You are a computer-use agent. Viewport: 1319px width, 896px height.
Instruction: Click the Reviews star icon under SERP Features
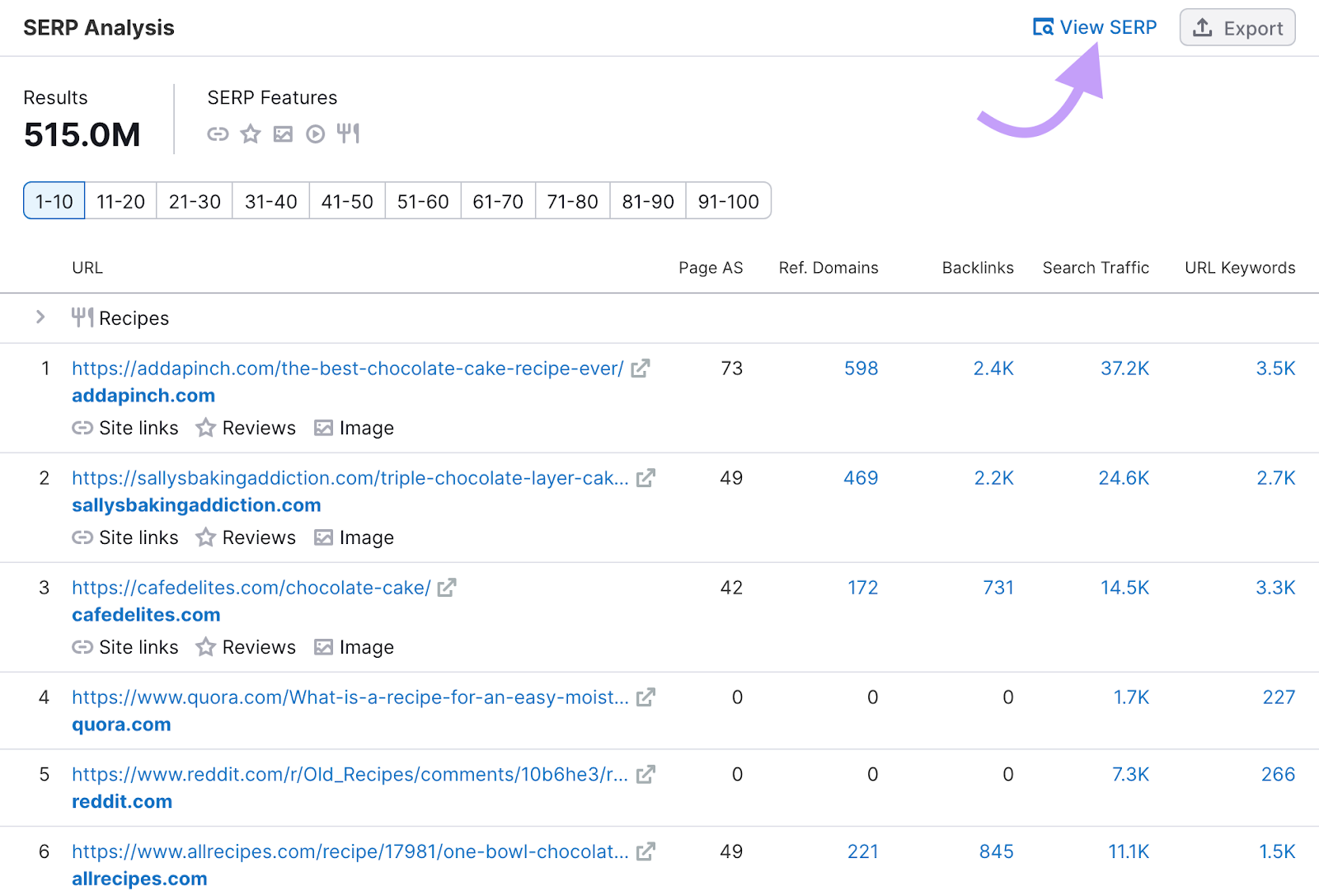tap(250, 134)
